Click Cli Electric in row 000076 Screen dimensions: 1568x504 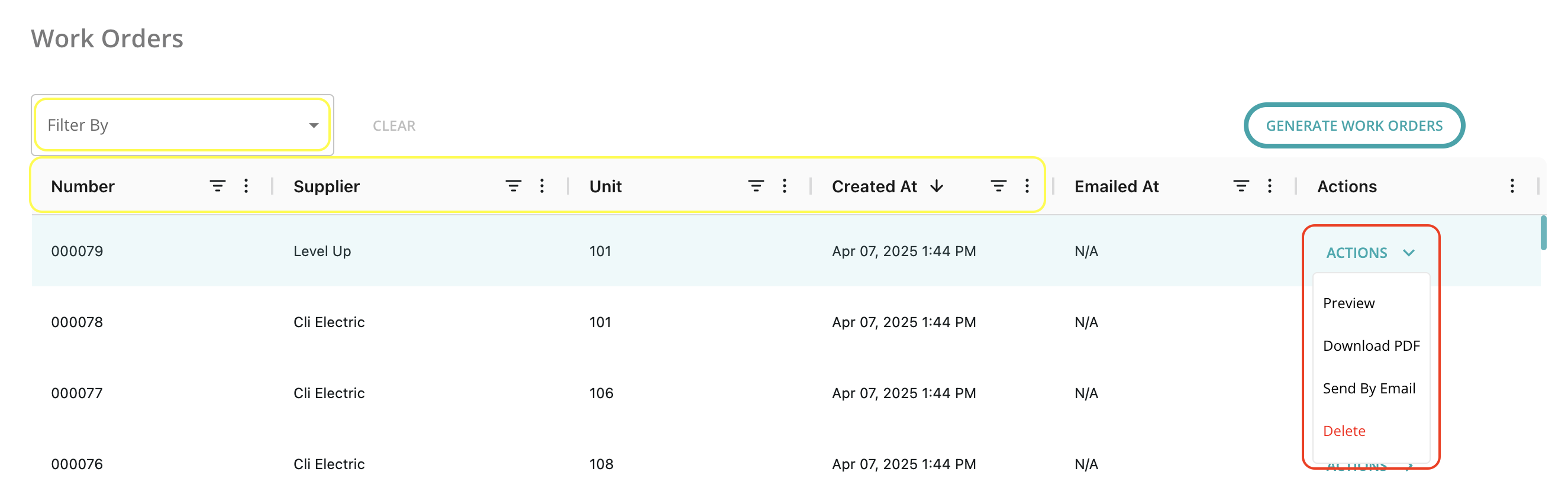[x=330, y=464]
